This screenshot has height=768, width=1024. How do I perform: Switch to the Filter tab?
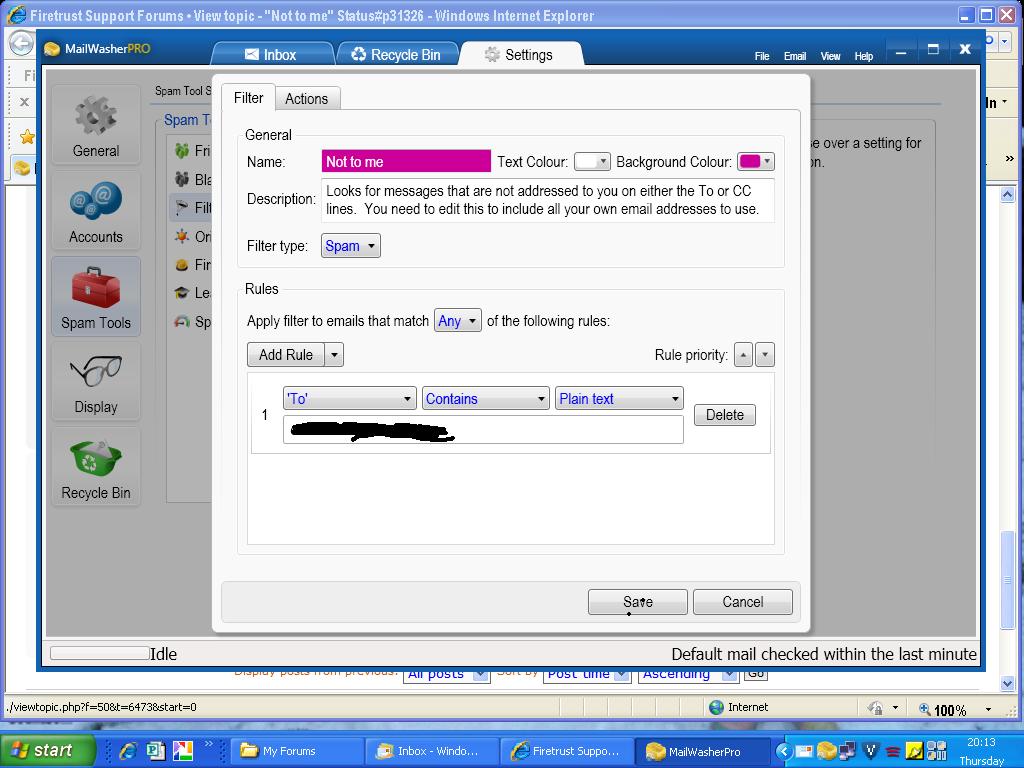pos(248,98)
